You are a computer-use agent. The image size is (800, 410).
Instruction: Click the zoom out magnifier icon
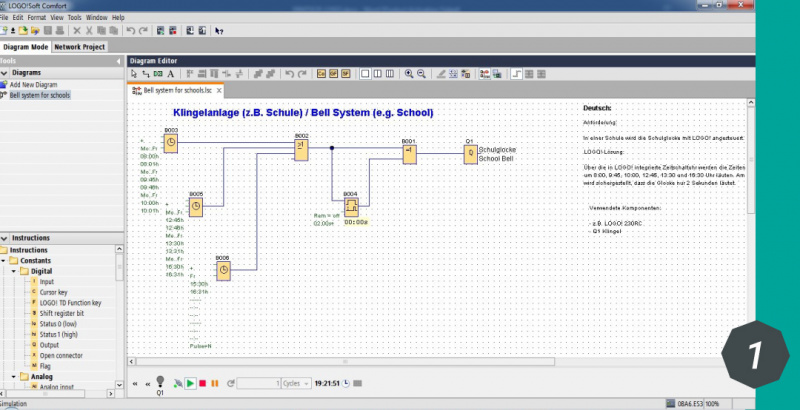coord(421,73)
